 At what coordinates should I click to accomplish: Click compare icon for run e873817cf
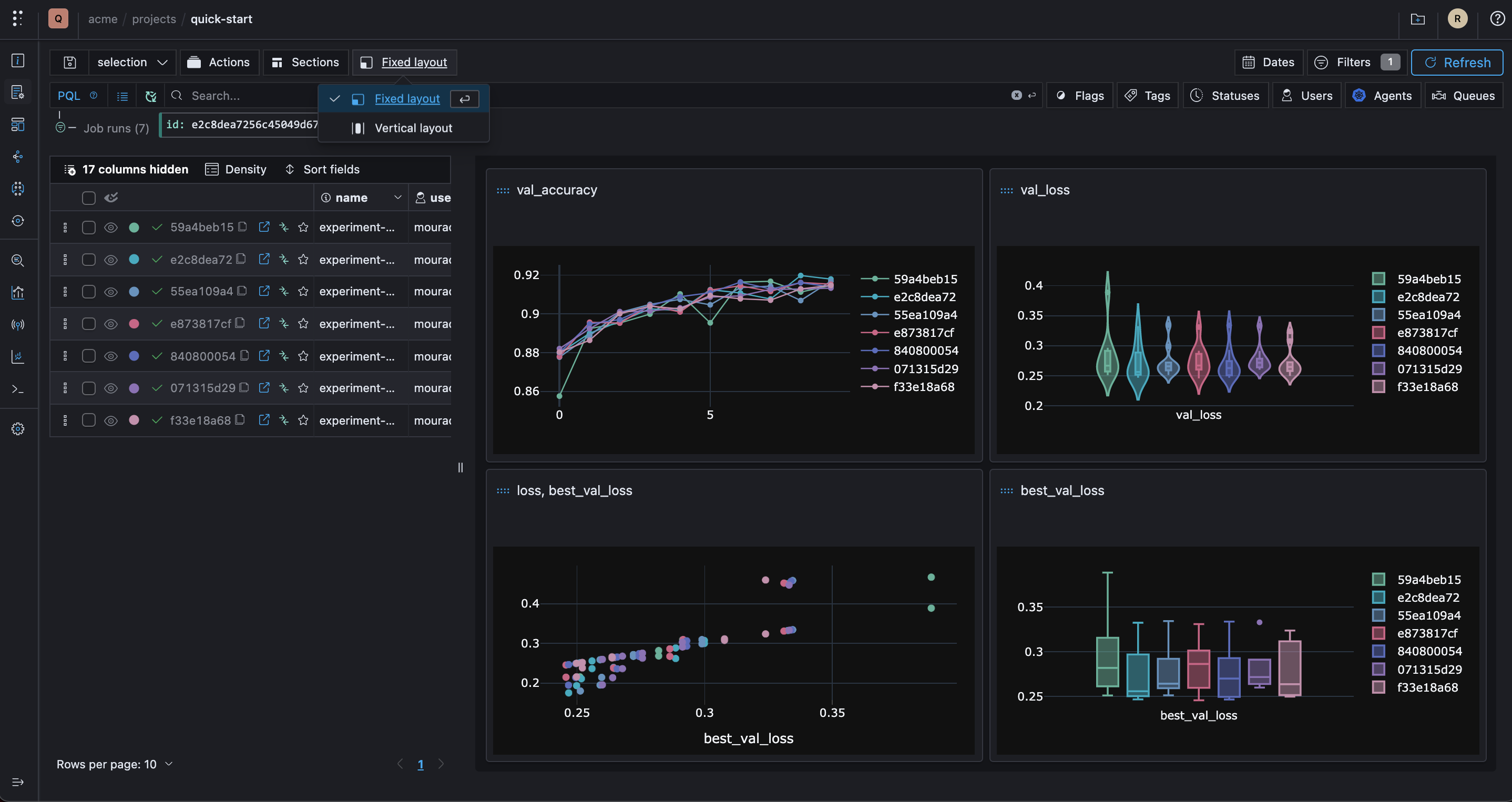click(x=284, y=323)
